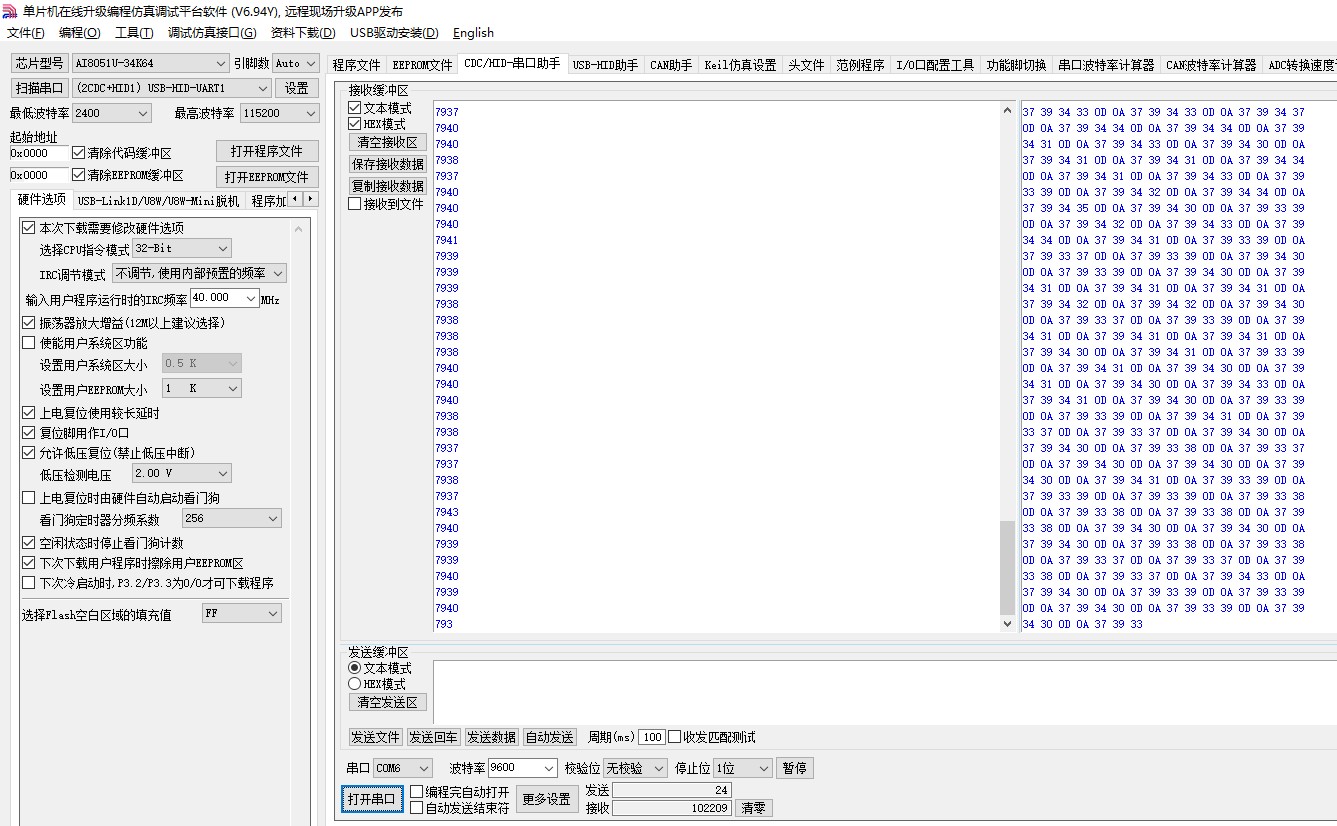Click the 打开串口 button
The height and width of the screenshot is (826, 1337).
(371, 799)
